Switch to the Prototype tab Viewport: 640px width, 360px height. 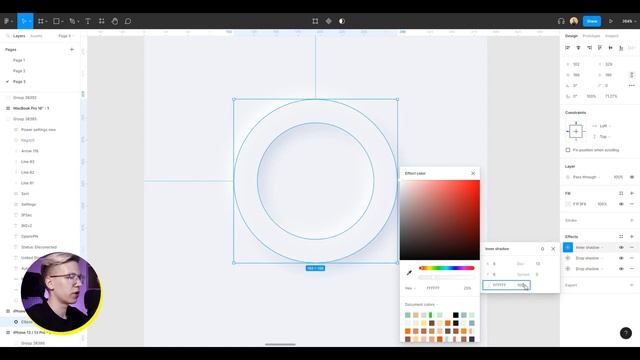pyautogui.click(x=591, y=36)
